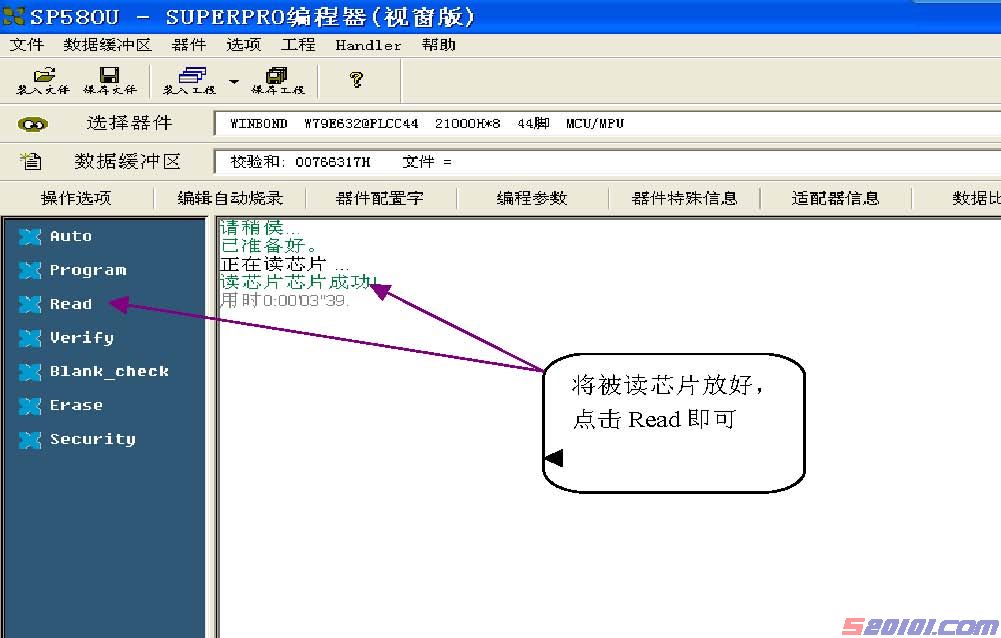
Task: Start the Blank_check operation
Action: coord(109,371)
